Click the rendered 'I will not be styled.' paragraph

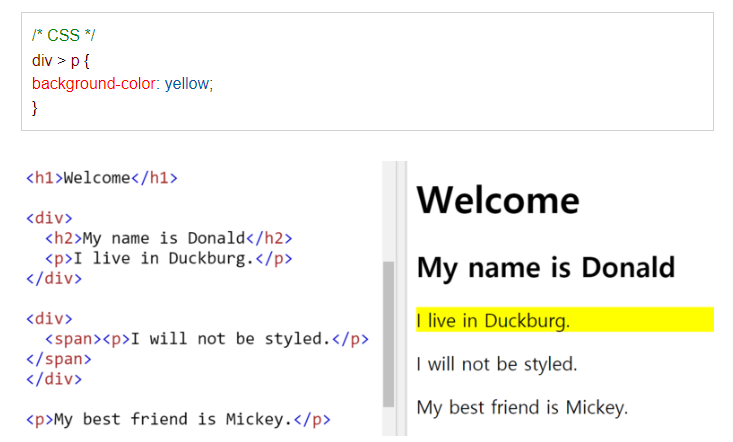pyautogui.click(x=497, y=364)
